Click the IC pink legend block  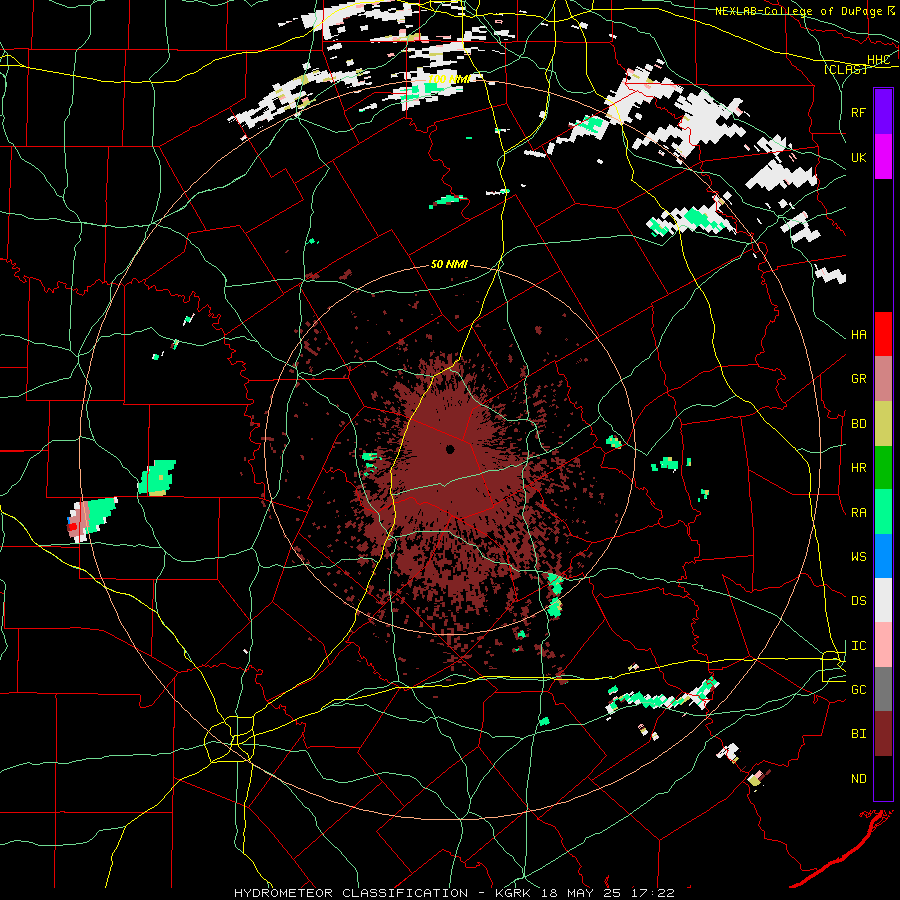point(883,645)
